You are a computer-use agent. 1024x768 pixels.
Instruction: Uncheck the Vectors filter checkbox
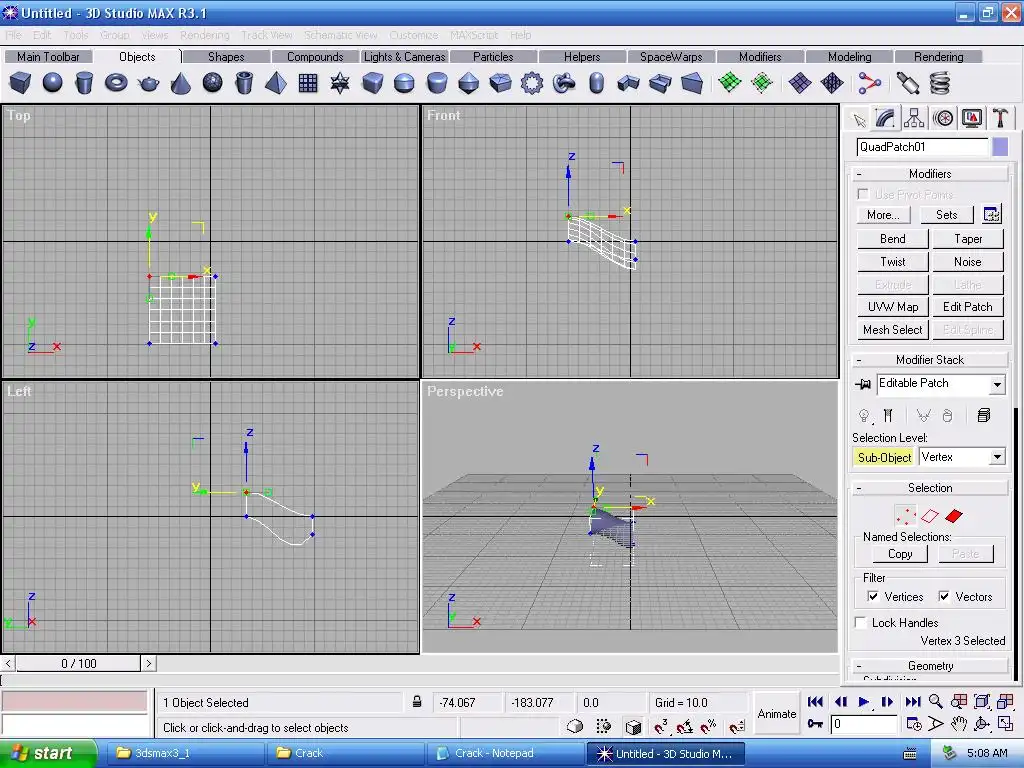click(x=944, y=596)
